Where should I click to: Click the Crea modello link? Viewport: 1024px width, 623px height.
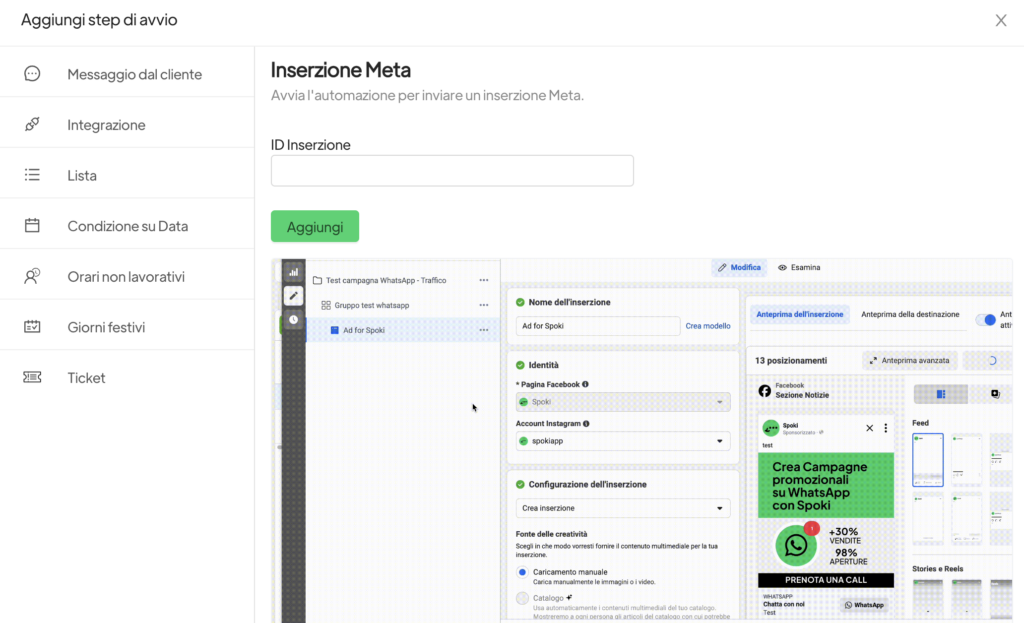(x=707, y=326)
